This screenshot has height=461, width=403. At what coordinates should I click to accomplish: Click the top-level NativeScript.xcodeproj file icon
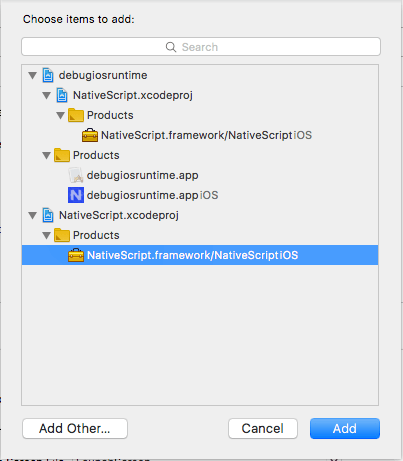click(x=48, y=215)
